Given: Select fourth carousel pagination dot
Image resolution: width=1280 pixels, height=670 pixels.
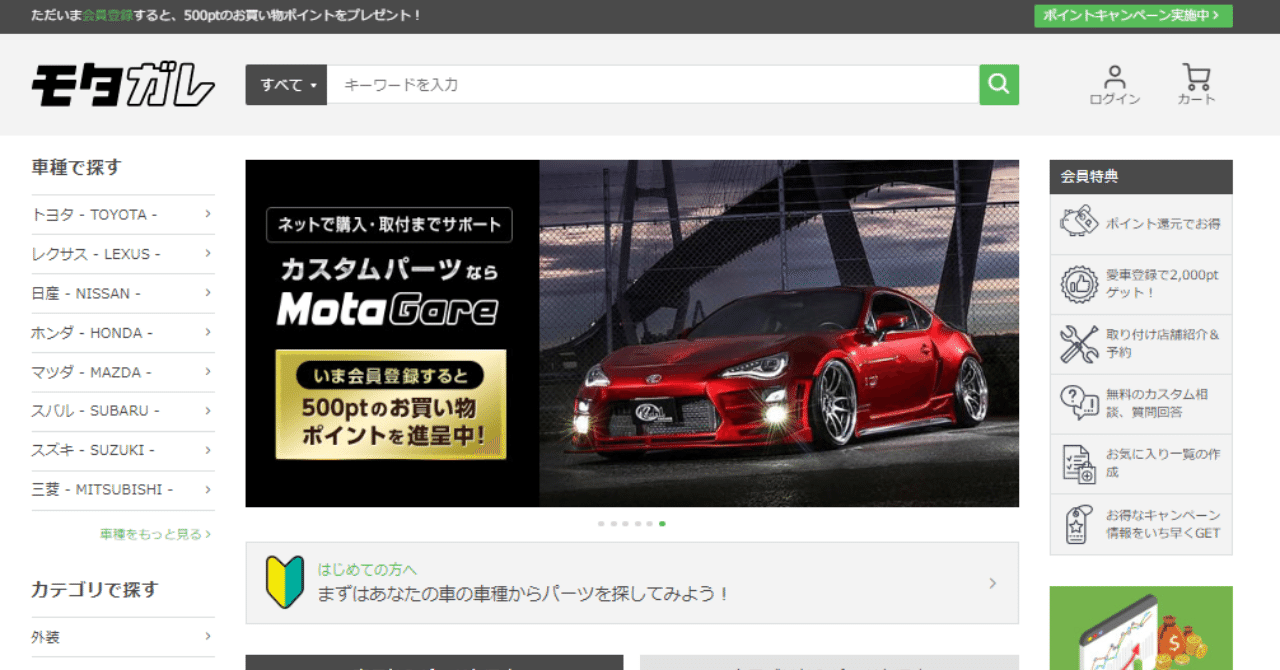Looking at the screenshot, I should point(637,523).
